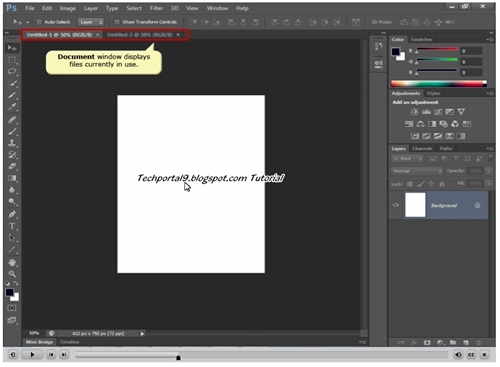Select the Spot Healing Brush tool
Viewport: 500px width, 367px height.
[12, 119]
